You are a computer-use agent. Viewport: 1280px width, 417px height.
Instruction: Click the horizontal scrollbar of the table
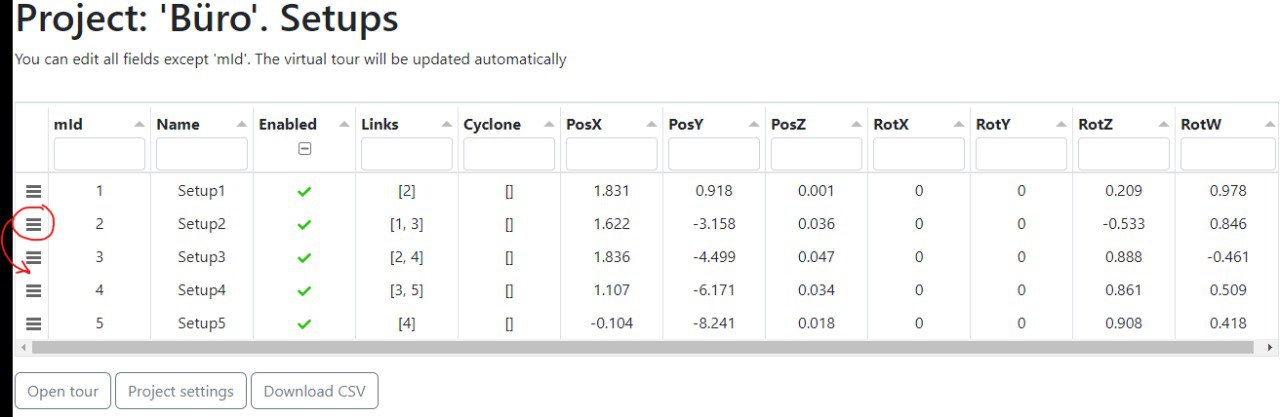[640, 347]
